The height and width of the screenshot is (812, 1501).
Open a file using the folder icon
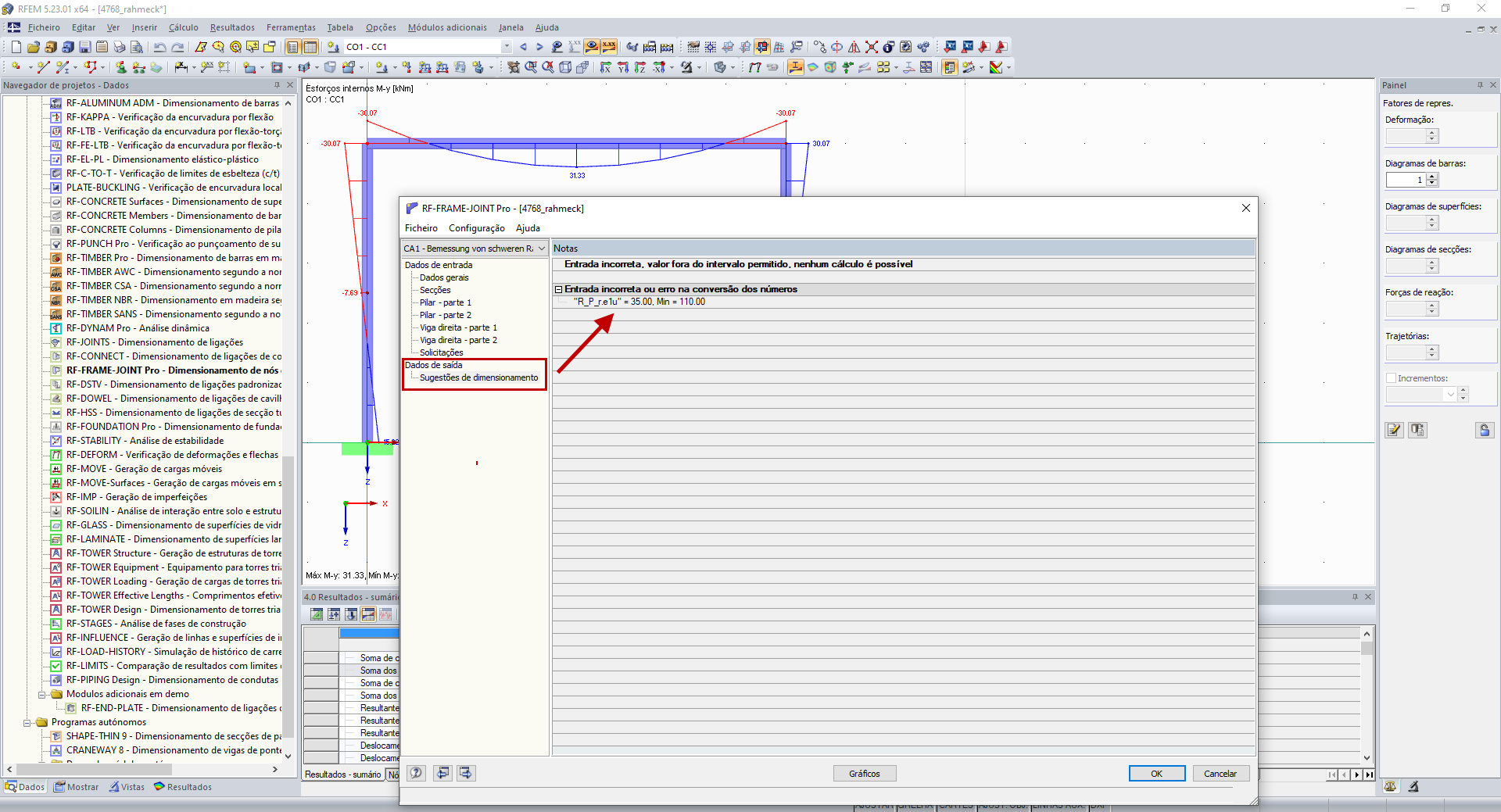coord(33,47)
